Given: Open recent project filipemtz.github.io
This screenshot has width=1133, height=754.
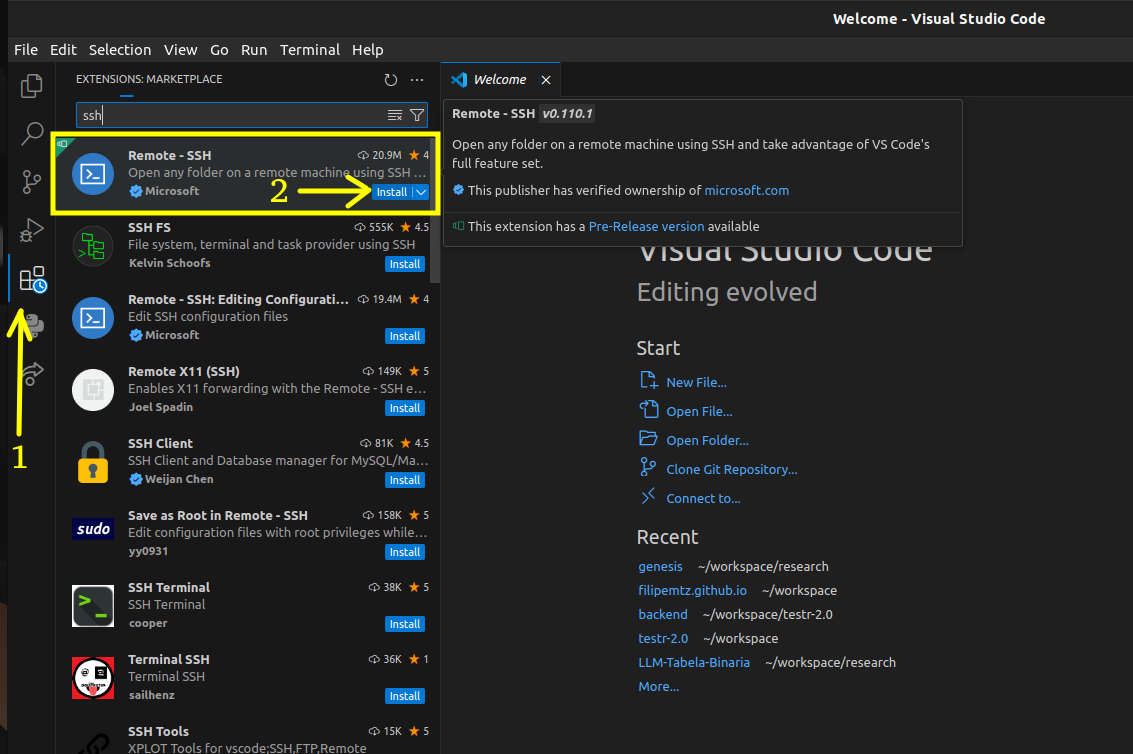Looking at the screenshot, I should pyautogui.click(x=692, y=590).
